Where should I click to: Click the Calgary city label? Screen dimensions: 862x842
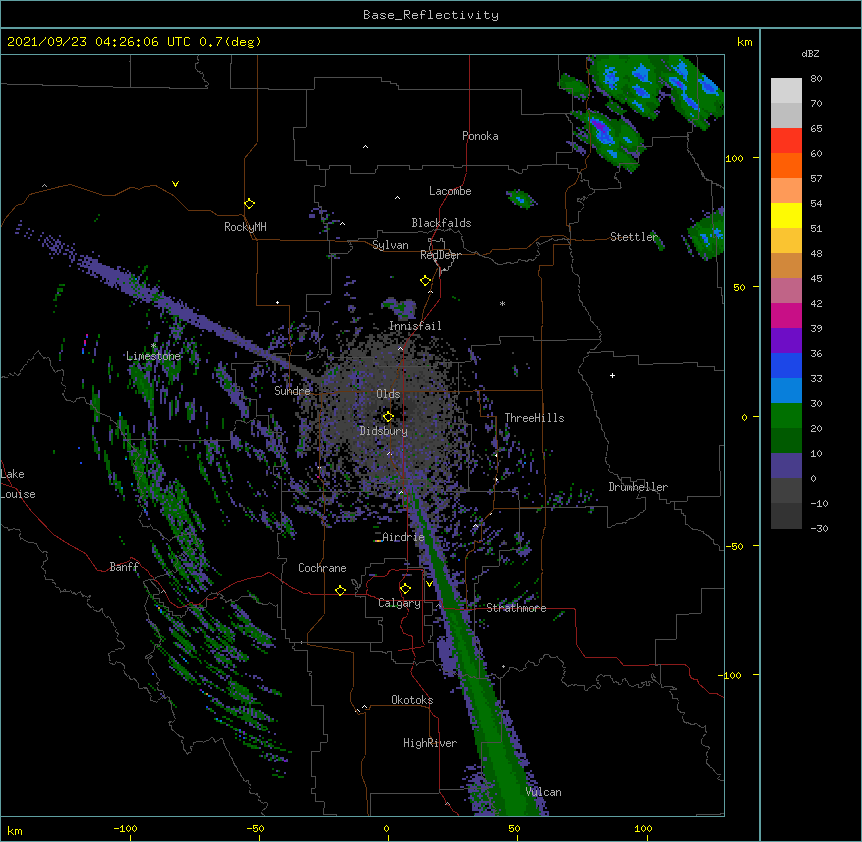pos(399,603)
